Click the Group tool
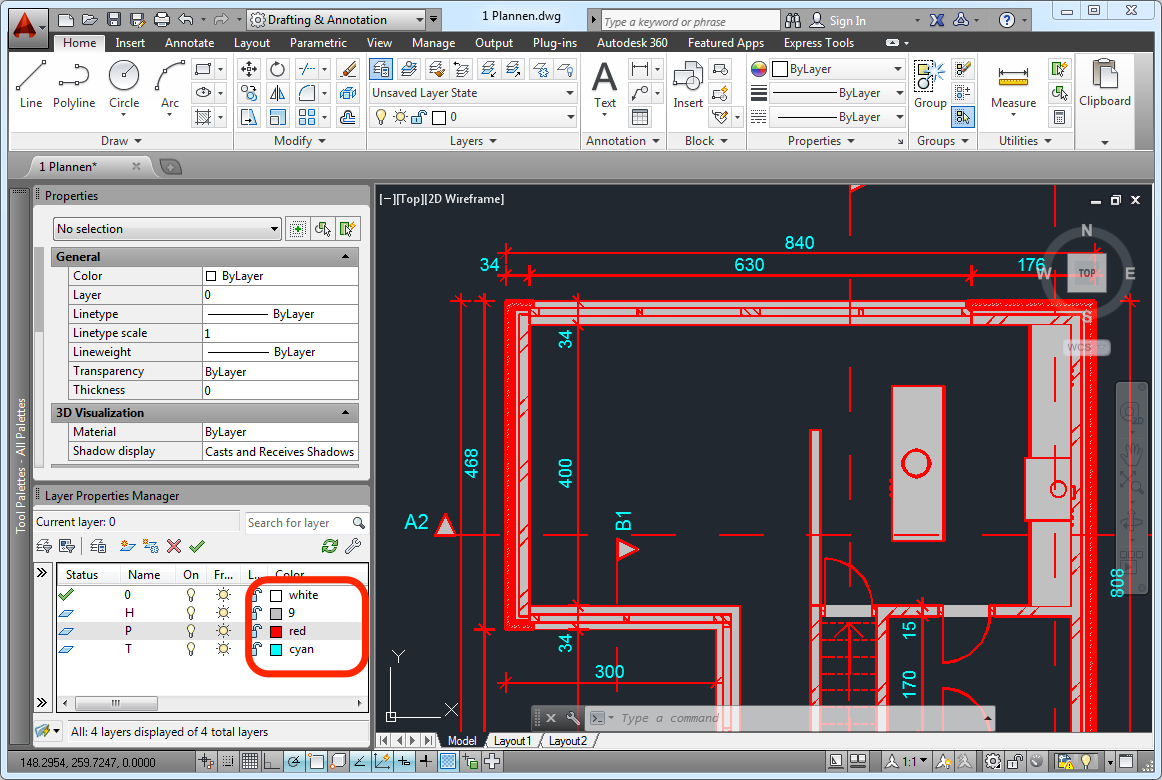Image resolution: width=1162 pixels, height=780 pixels. click(929, 84)
